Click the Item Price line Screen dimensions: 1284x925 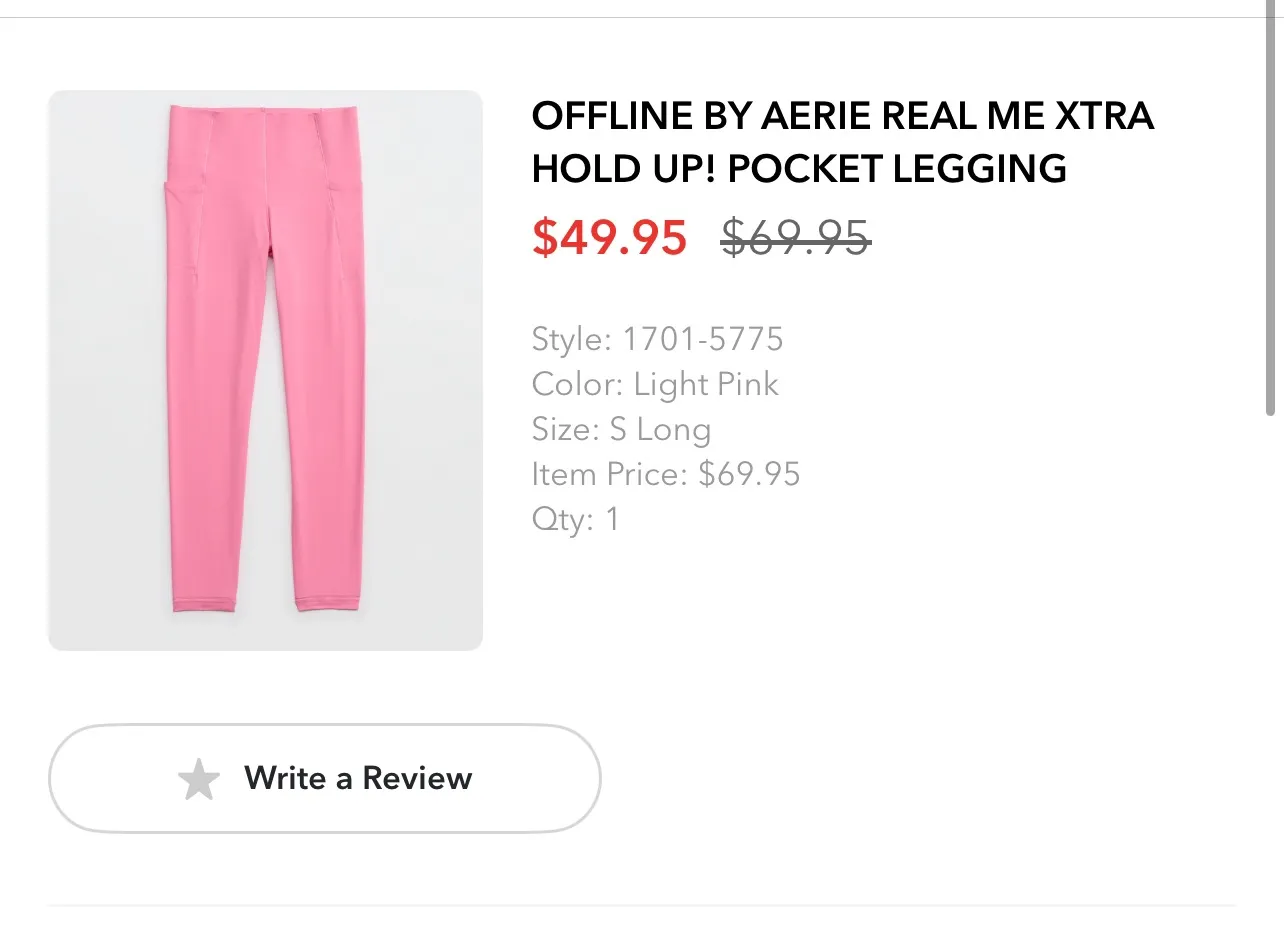(x=665, y=474)
